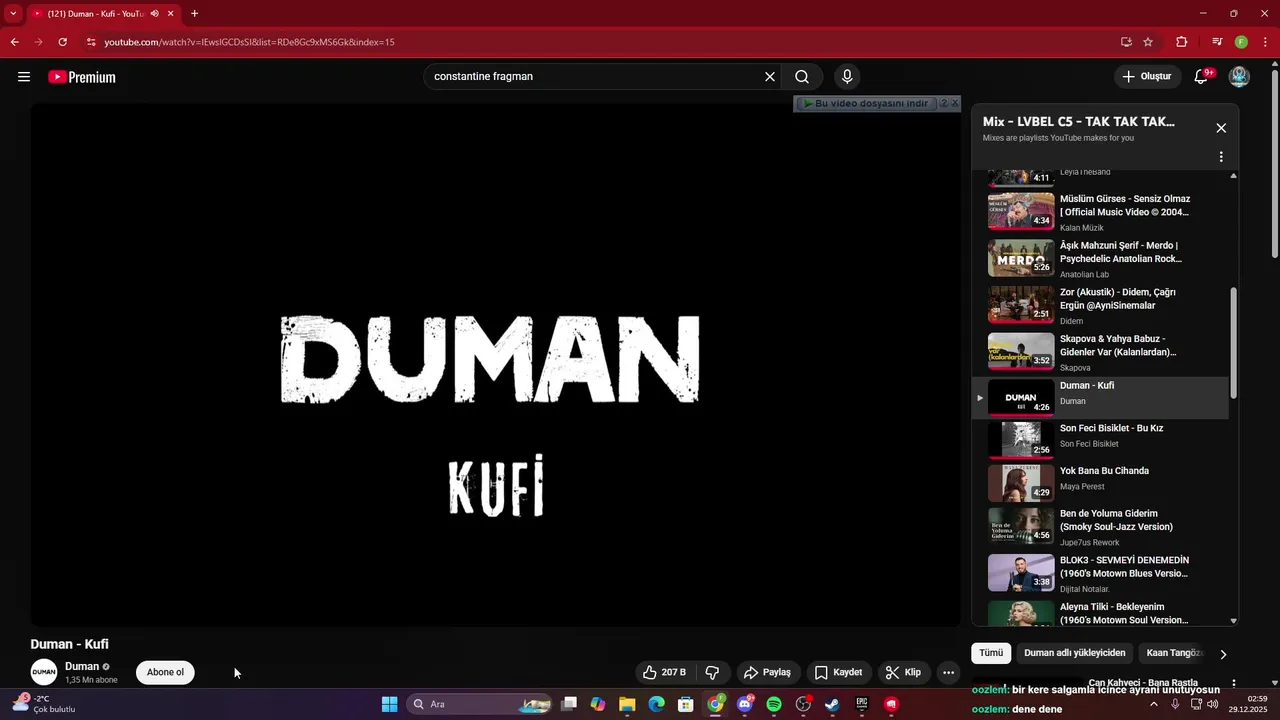The width and height of the screenshot is (1280, 720).
Task: Go back in browser history
Action: 14,42
